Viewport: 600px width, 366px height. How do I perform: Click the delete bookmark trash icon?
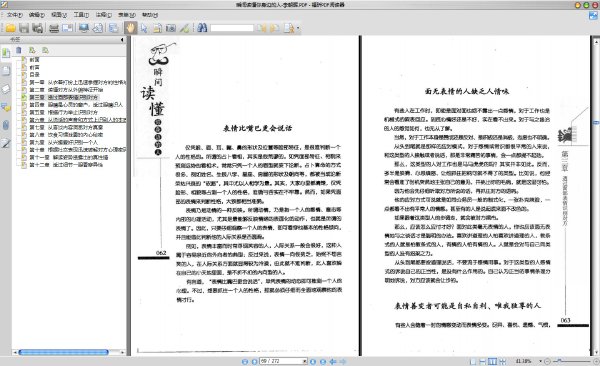[x=19, y=50]
